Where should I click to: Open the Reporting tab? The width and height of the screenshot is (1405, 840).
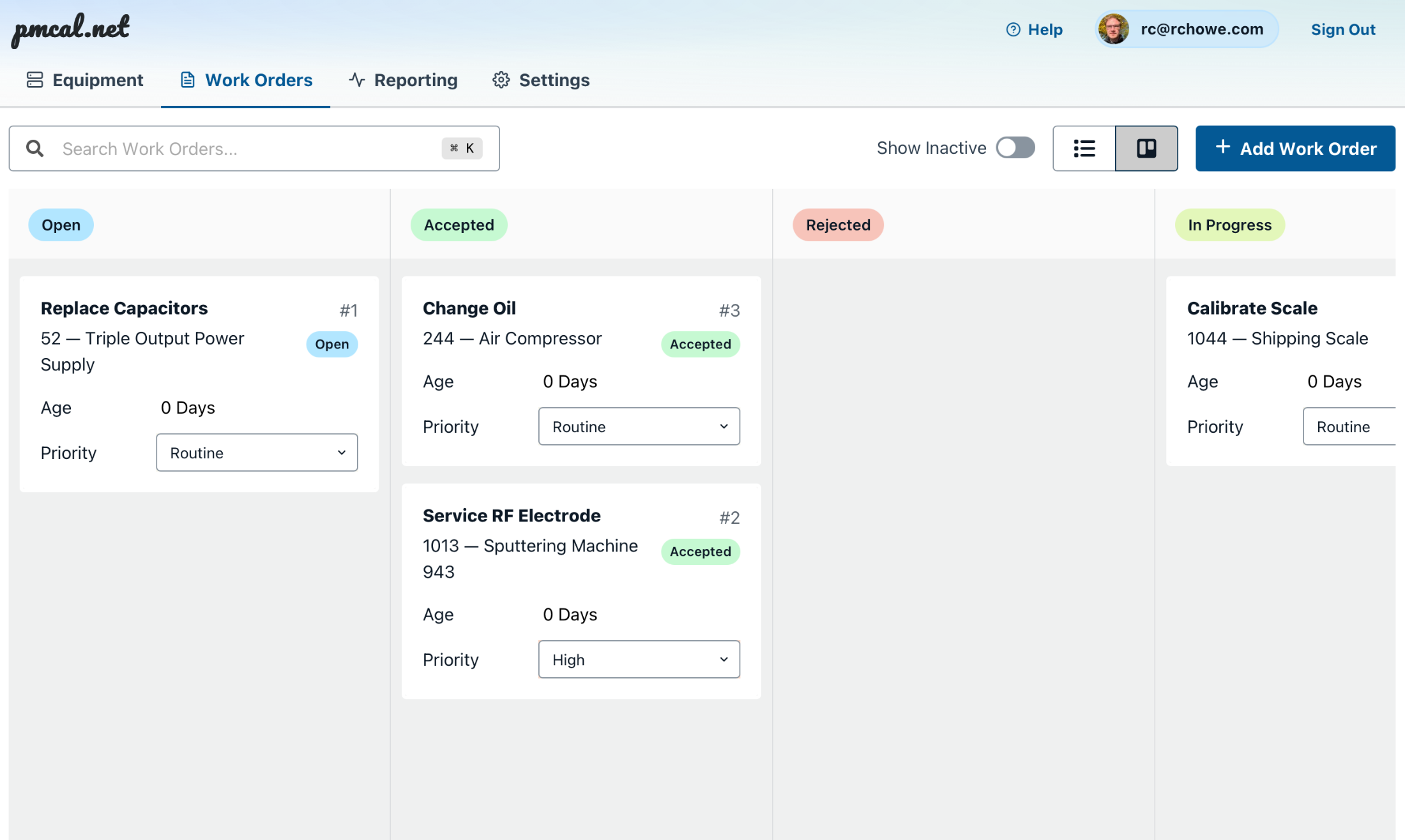(404, 80)
